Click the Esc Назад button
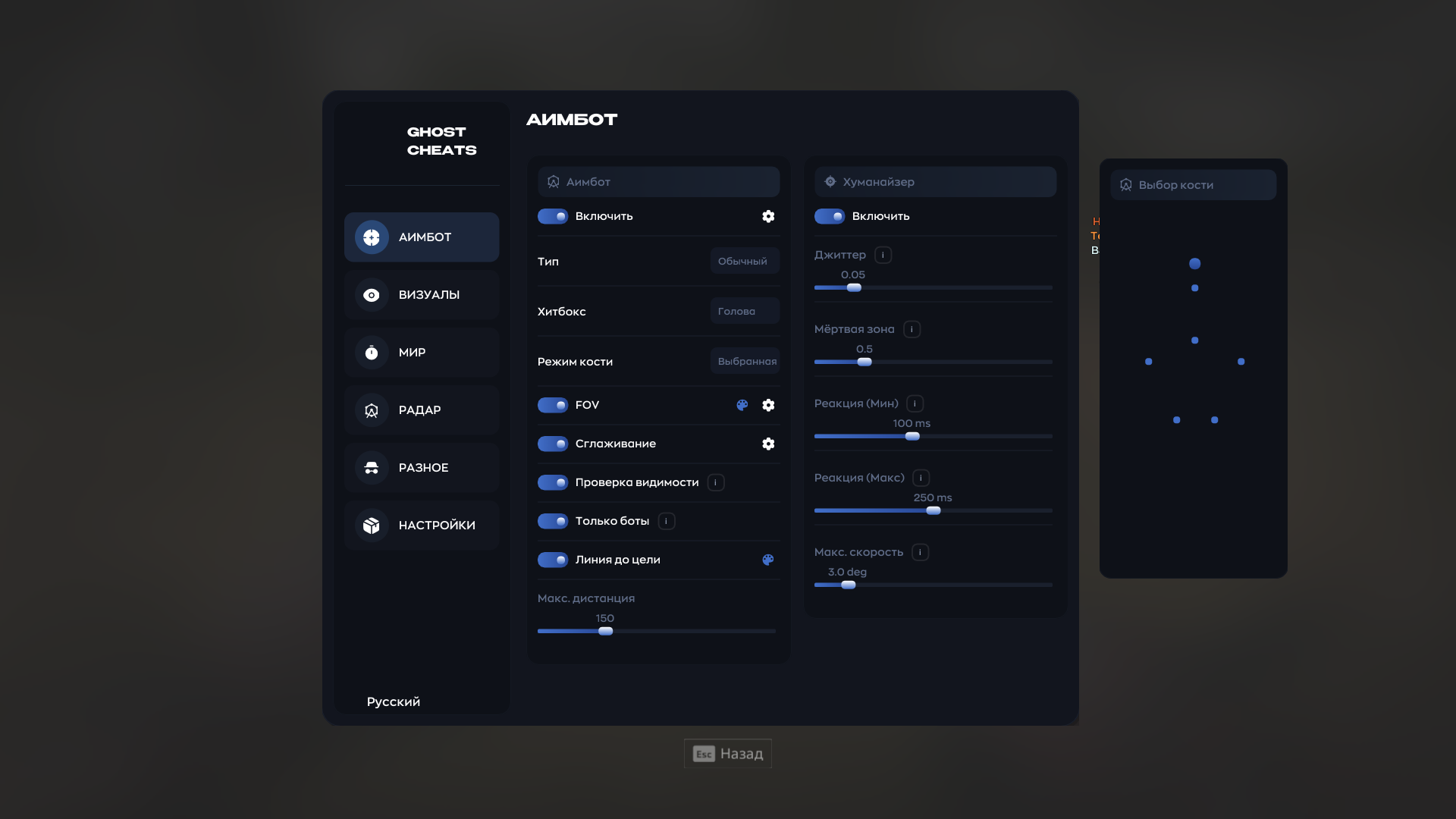 [728, 754]
